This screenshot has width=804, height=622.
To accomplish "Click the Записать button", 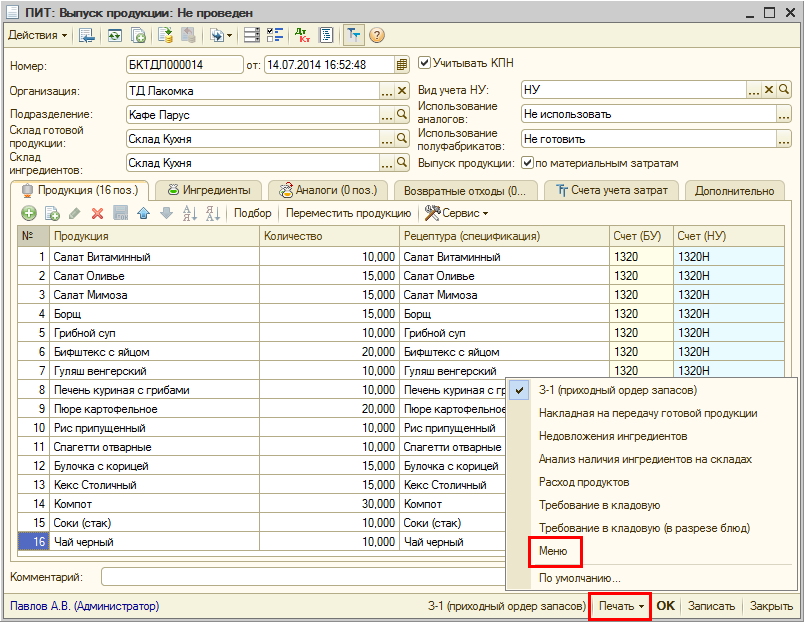I will (712, 606).
